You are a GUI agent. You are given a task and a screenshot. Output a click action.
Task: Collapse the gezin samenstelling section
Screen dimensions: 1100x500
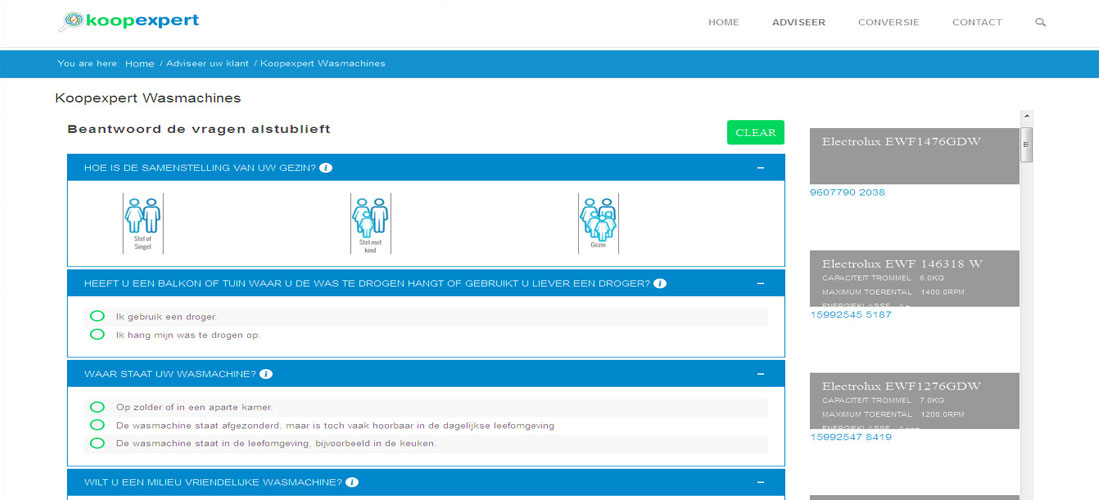(760, 168)
